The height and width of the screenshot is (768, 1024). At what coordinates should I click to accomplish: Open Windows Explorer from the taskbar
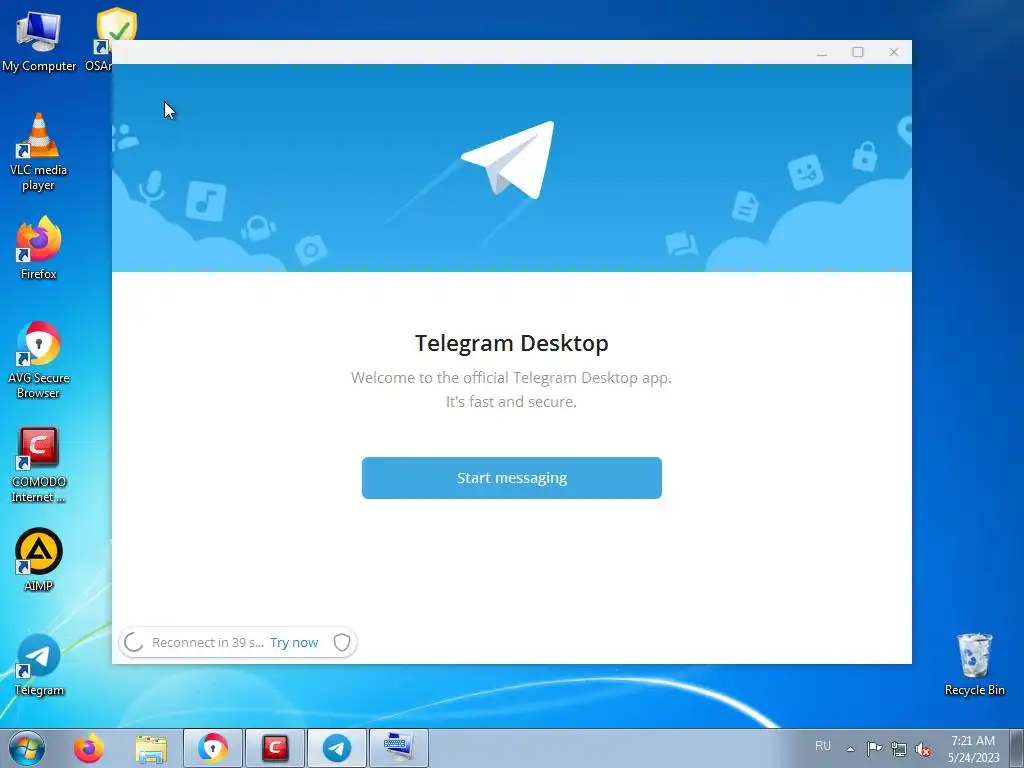(x=151, y=748)
